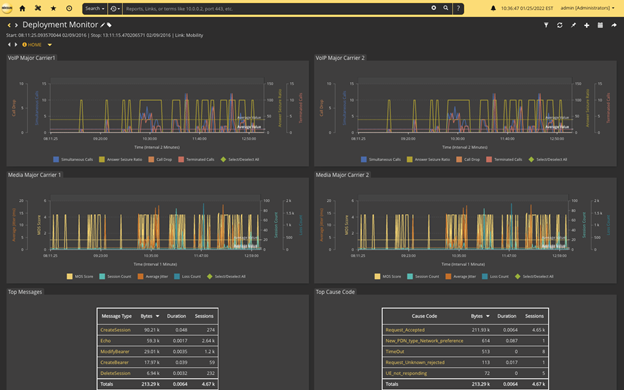Image resolution: width=624 pixels, height=390 pixels.
Task: Go to previous dashboard with yellow left arrow
Action: click(9, 25)
